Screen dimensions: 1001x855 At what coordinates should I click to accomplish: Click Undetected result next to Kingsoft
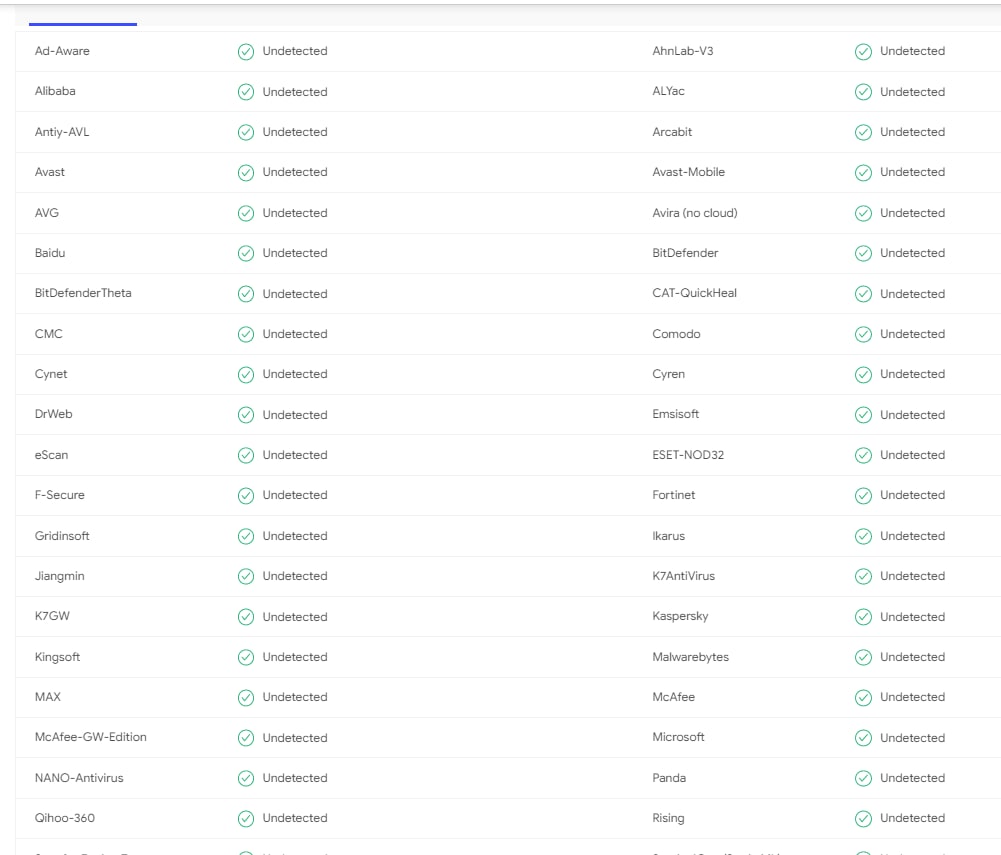coord(295,657)
